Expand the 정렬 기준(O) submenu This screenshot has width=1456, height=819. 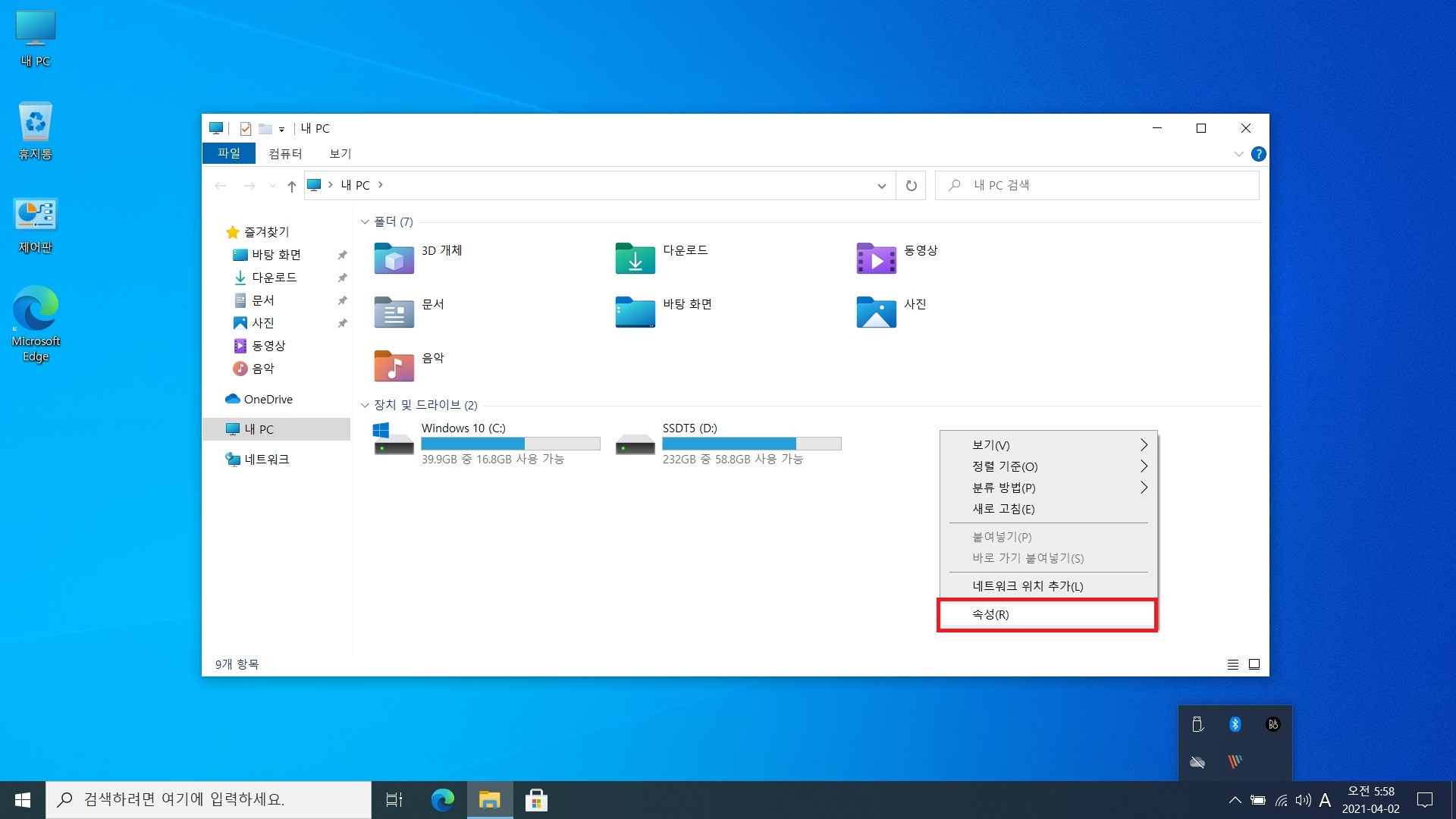1049,466
